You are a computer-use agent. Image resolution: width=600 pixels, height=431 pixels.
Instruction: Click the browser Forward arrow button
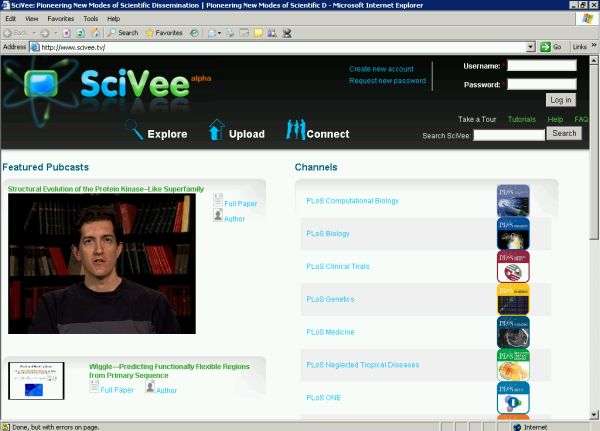45,33
